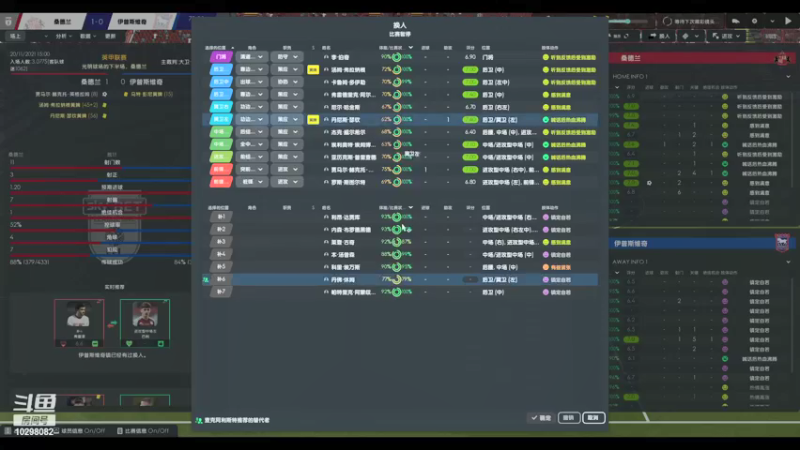
Task: Toggle match info On/Off at bottom
Action: [143, 431]
